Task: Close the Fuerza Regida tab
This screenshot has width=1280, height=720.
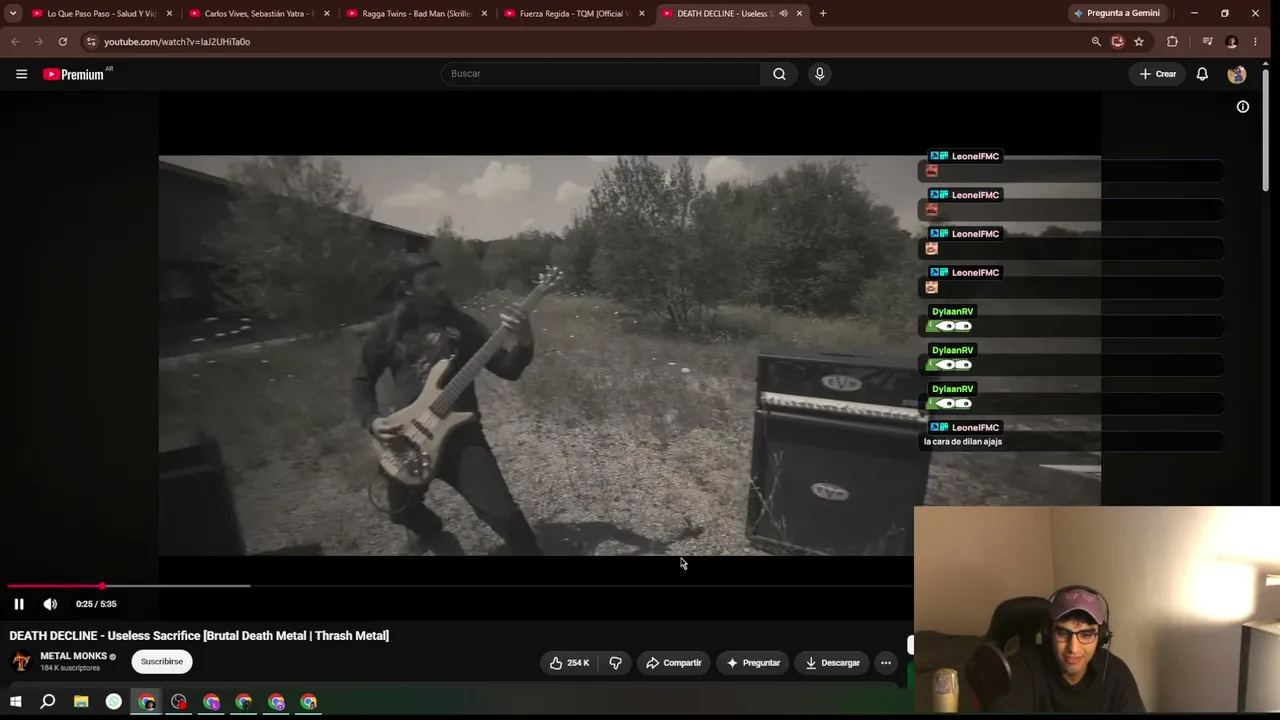Action: (641, 14)
